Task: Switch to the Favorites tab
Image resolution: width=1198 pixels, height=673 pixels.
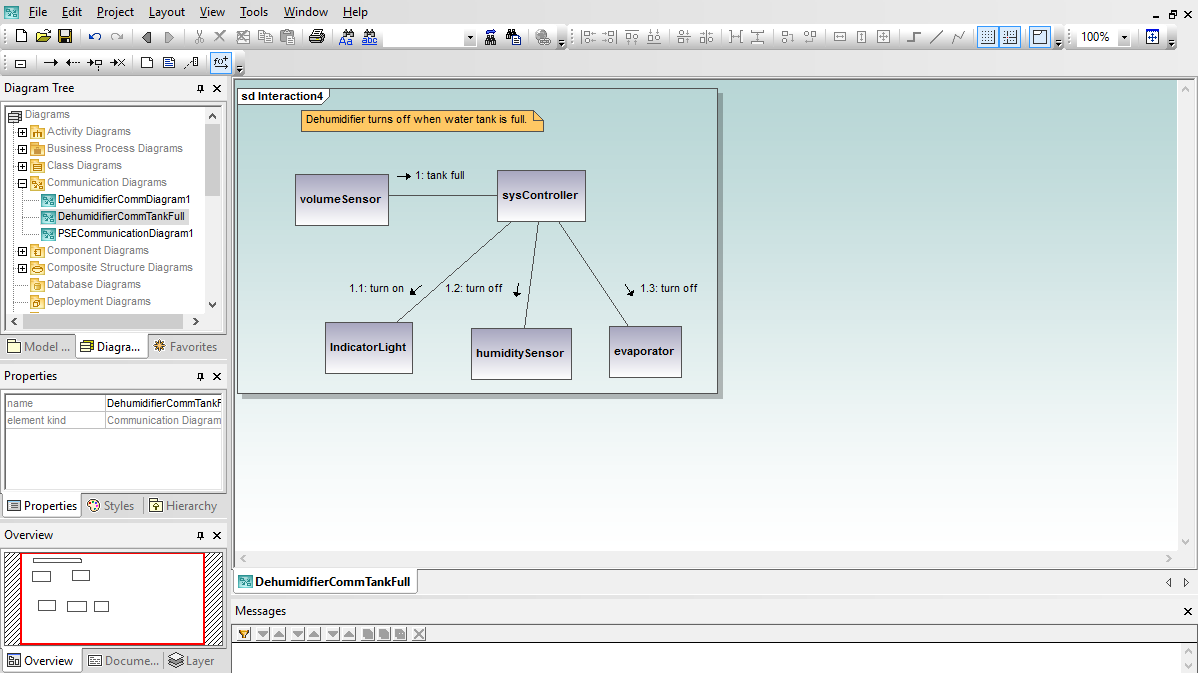Action: [x=186, y=347]
